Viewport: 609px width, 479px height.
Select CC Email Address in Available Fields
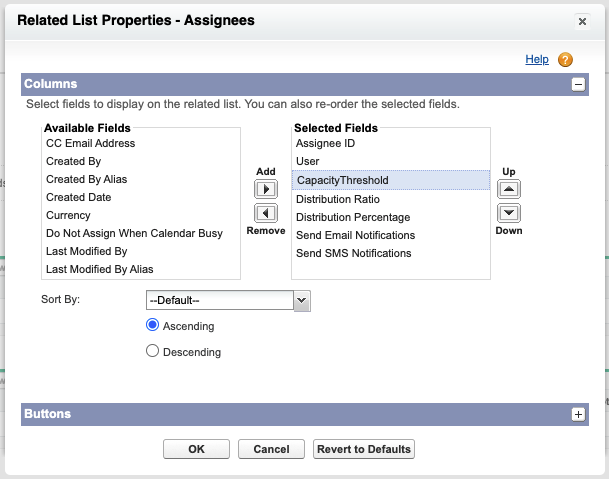pos(141,143)
